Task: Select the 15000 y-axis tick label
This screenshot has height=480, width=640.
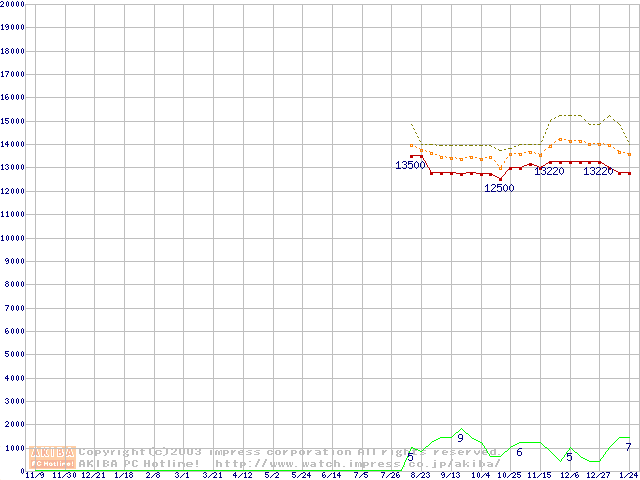Action: click(x=12, y=121)
